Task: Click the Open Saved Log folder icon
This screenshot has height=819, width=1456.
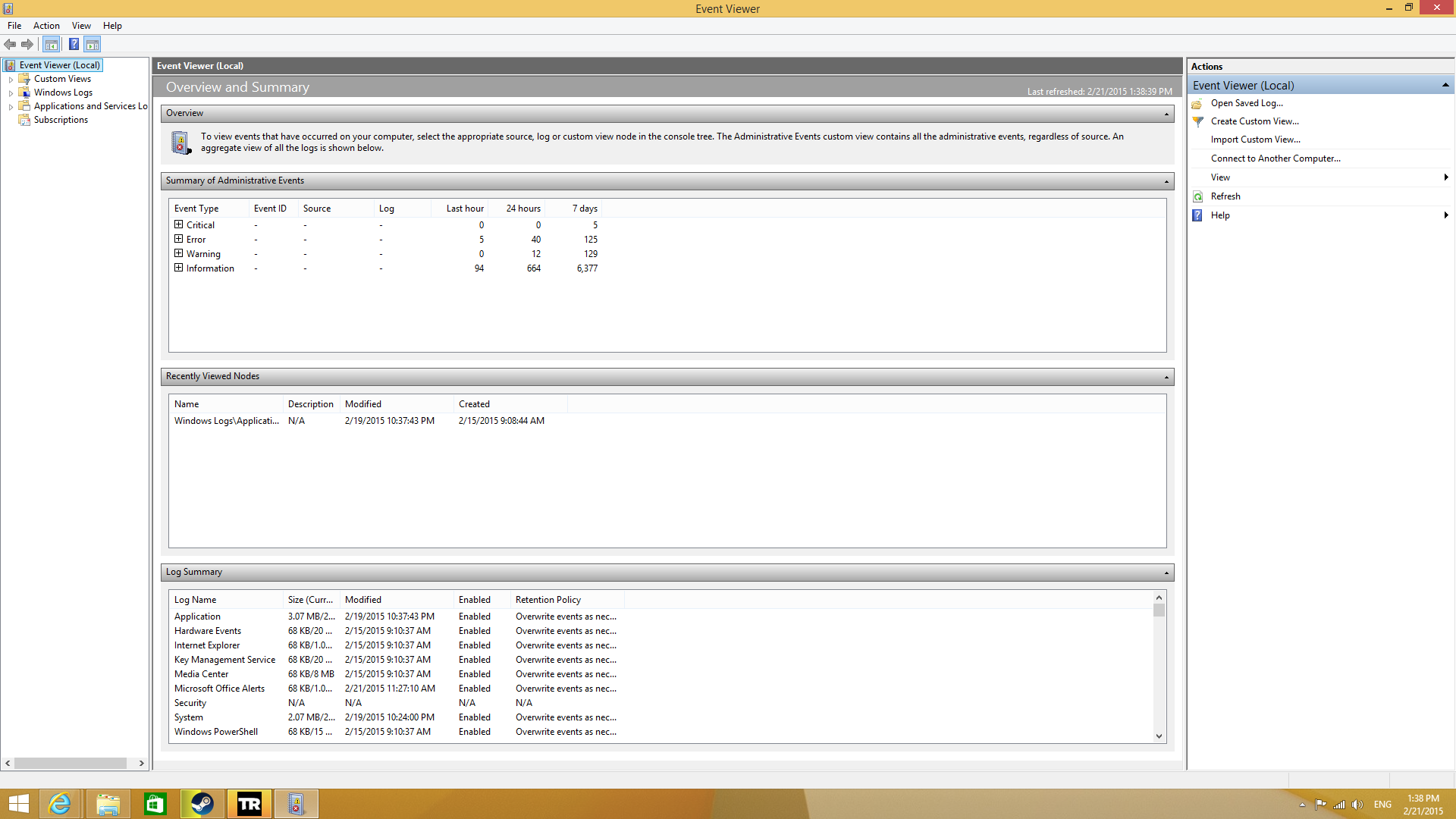Action: point(1197,104)
